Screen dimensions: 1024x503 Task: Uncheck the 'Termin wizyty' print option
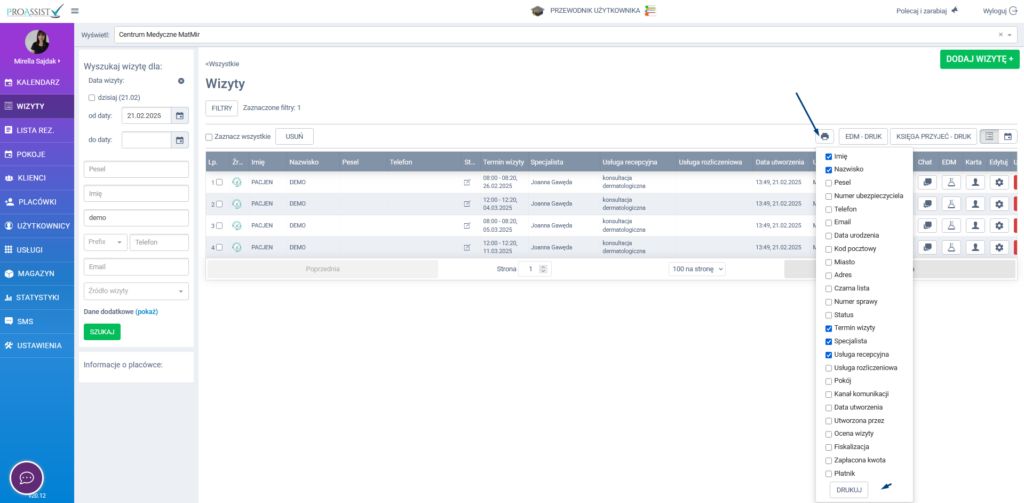[x=828, y=328]
